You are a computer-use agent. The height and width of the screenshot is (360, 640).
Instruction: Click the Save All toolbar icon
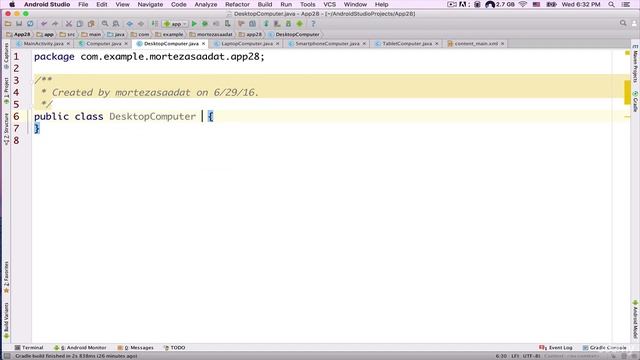19,24
